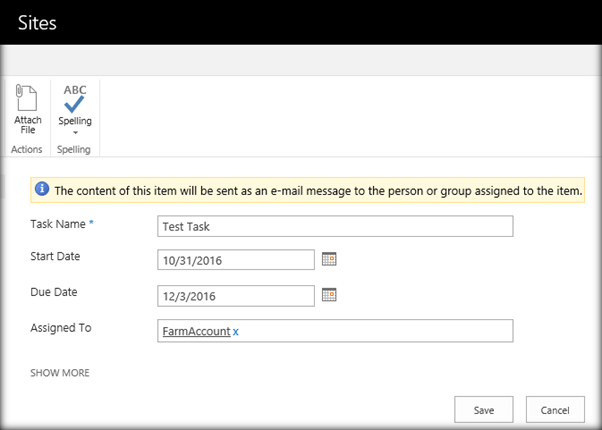Click the Sites header title
The width and height of the screenshot is (602, 430).
(x=37, y=22)
